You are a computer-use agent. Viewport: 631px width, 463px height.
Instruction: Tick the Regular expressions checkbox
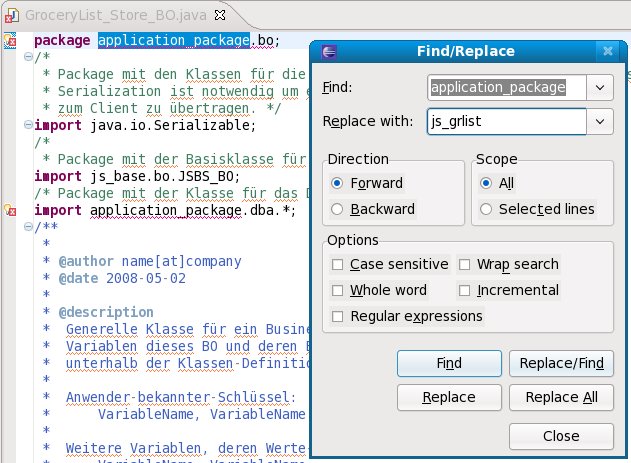click(338, 317)
